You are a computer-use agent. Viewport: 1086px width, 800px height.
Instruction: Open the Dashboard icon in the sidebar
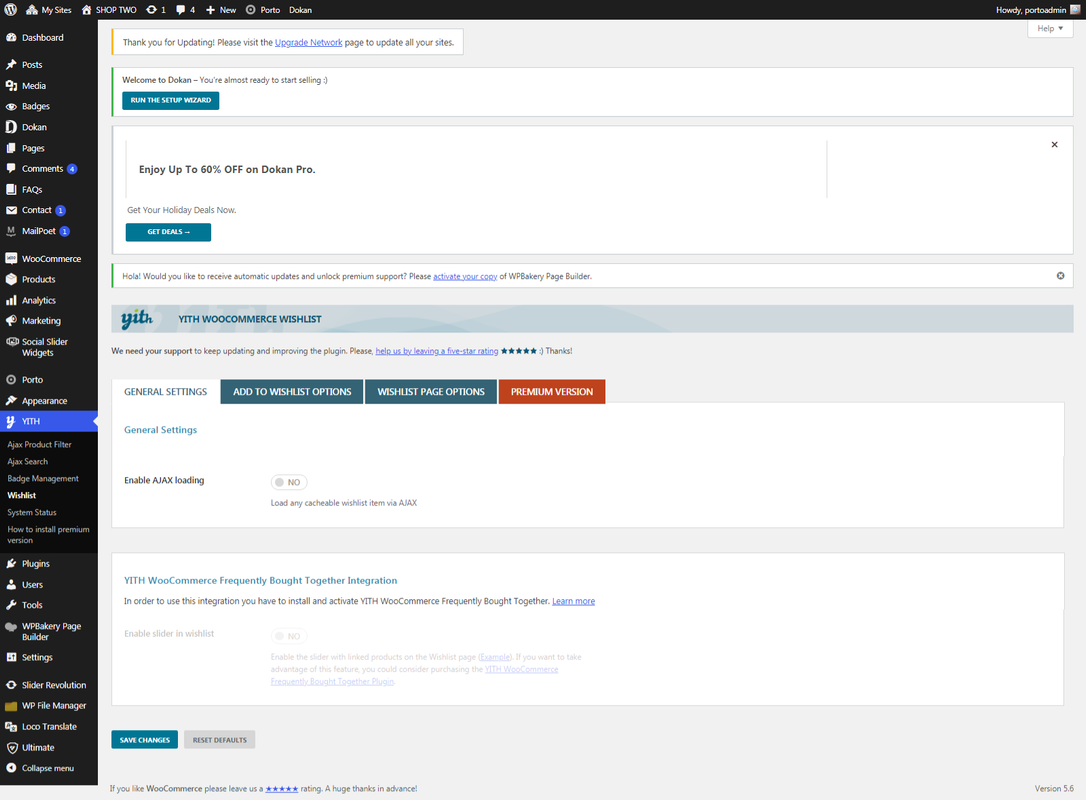click(11, 37)
